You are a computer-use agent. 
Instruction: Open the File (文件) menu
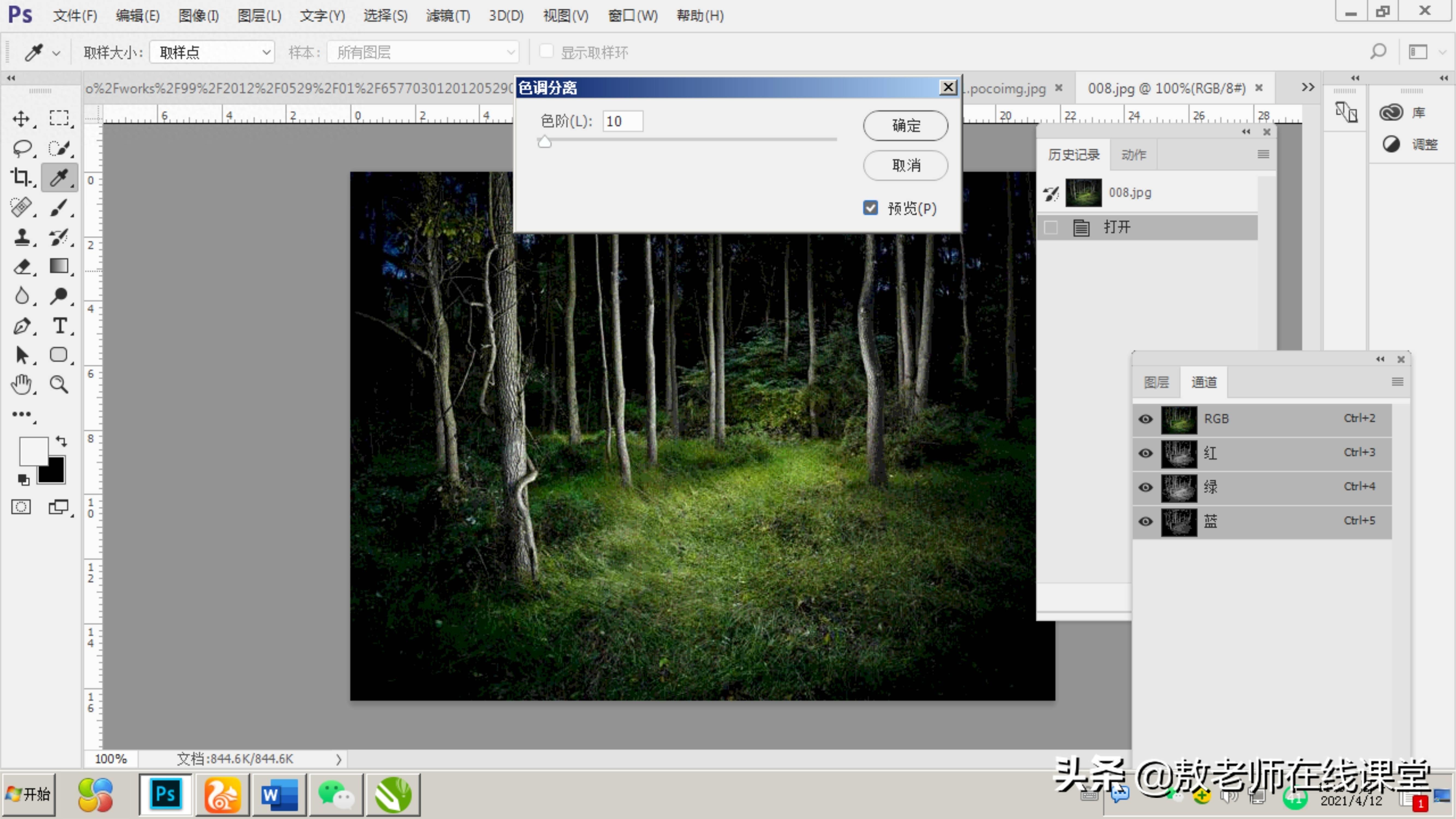(75, 15)
